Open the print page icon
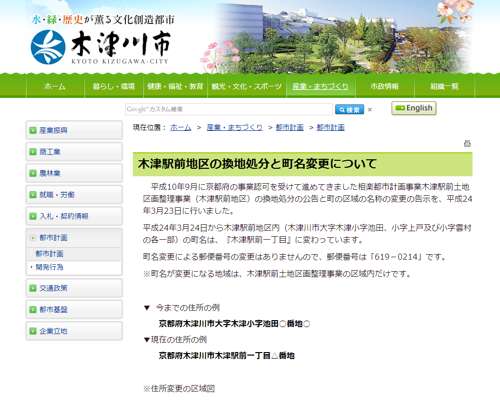The image size is (500, 410). [467, 144]
